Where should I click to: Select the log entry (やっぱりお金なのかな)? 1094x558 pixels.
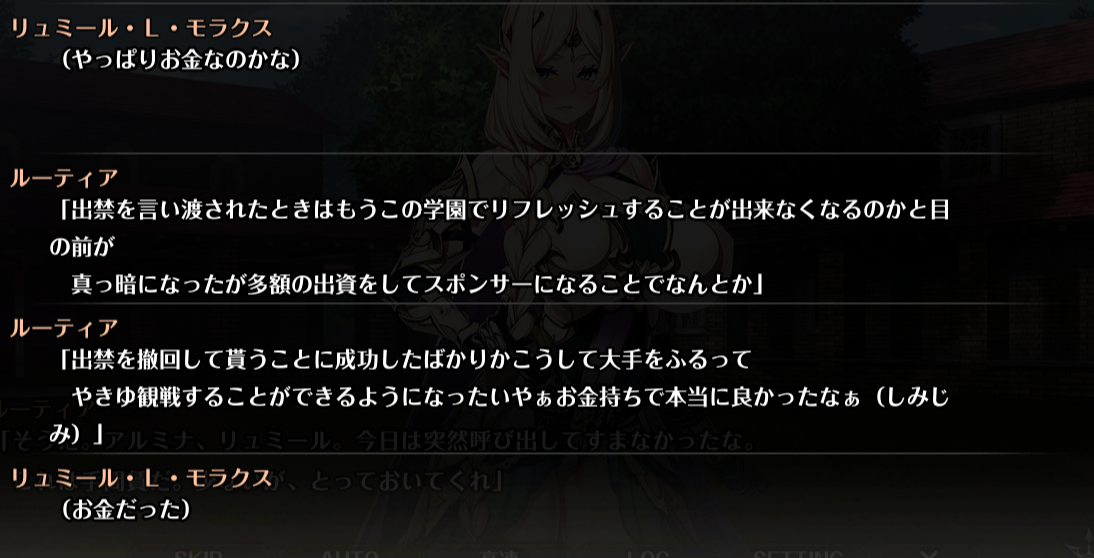[x=180, y=61]
